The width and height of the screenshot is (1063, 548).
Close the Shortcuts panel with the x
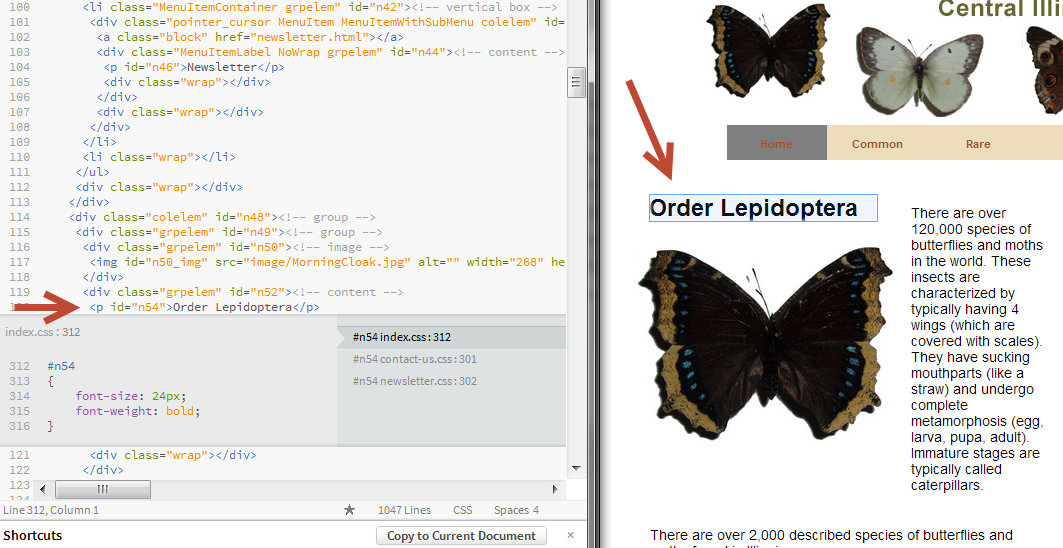tap(570, 535)
